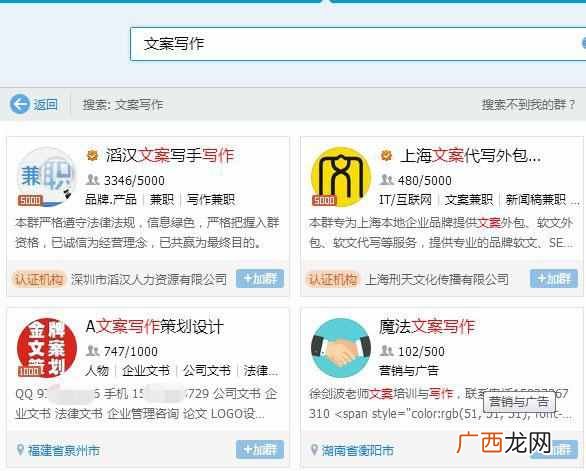Select the 写作兼职 tag

[x=211, y=200]
